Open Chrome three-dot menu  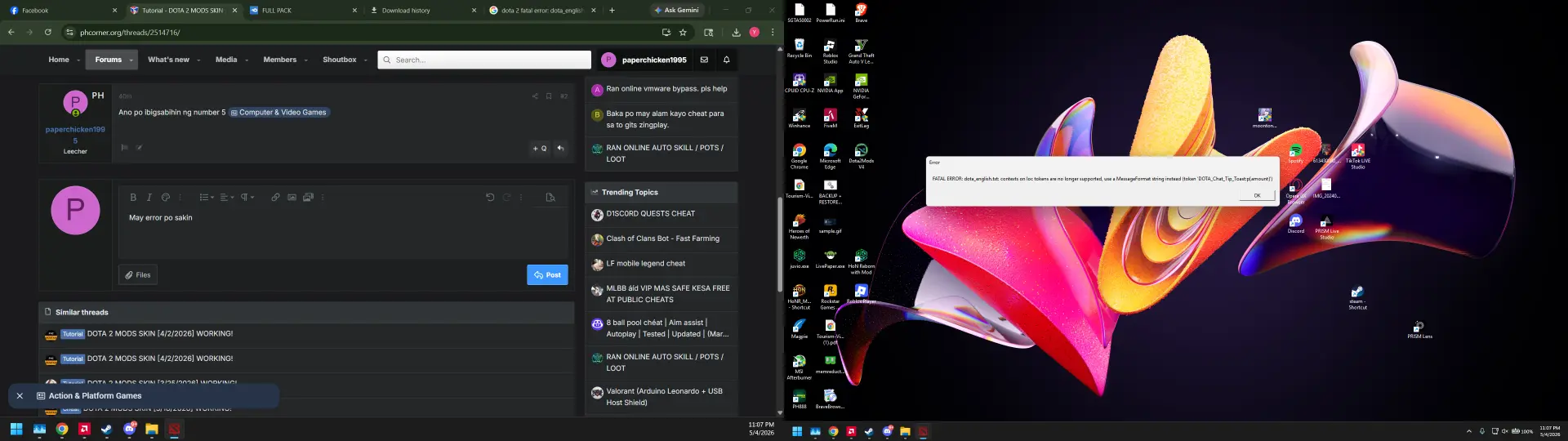click(773, 33)
